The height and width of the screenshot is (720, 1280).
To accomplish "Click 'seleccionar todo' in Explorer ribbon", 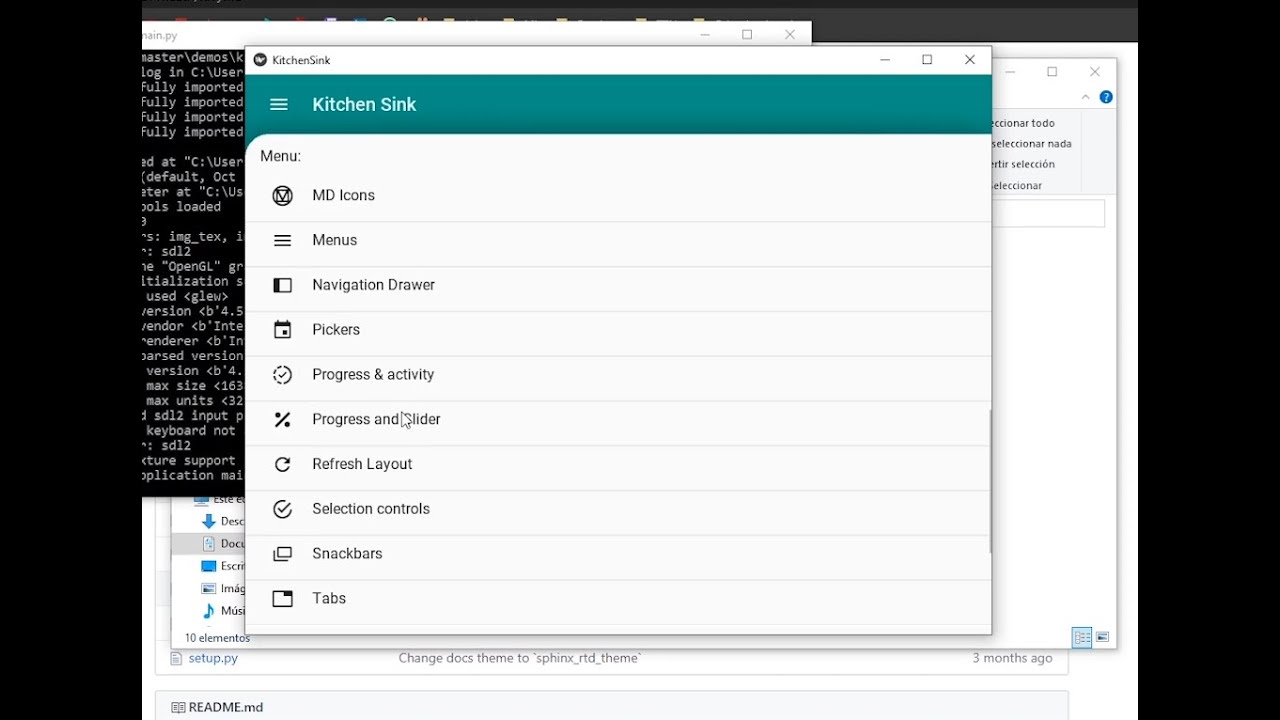I will tap(1023, 123).
